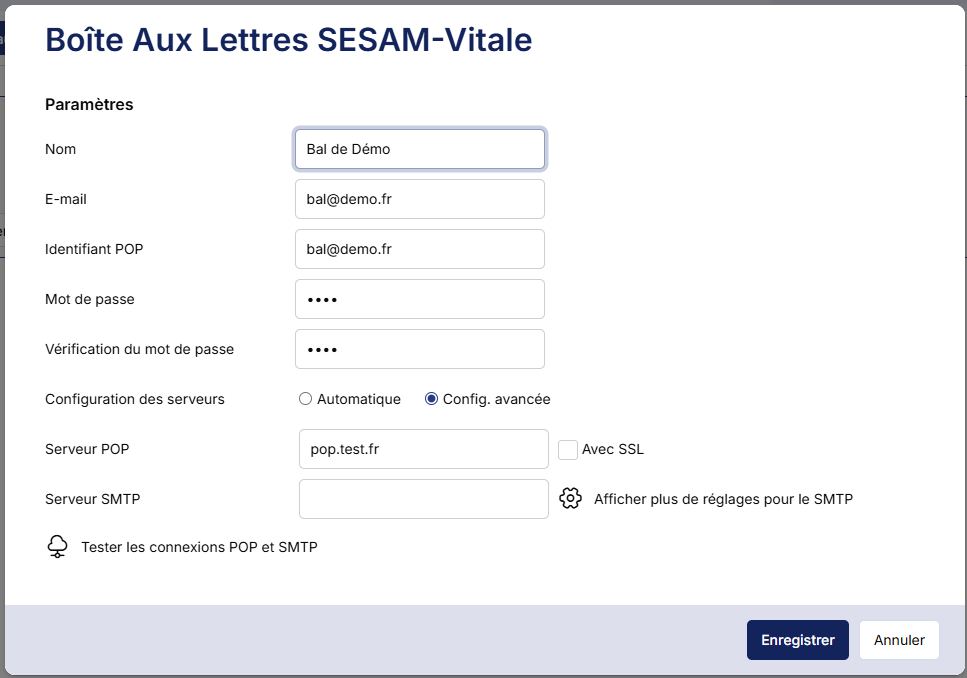
Task: Click the cloud icon to test connections
Action: point(58,547)
